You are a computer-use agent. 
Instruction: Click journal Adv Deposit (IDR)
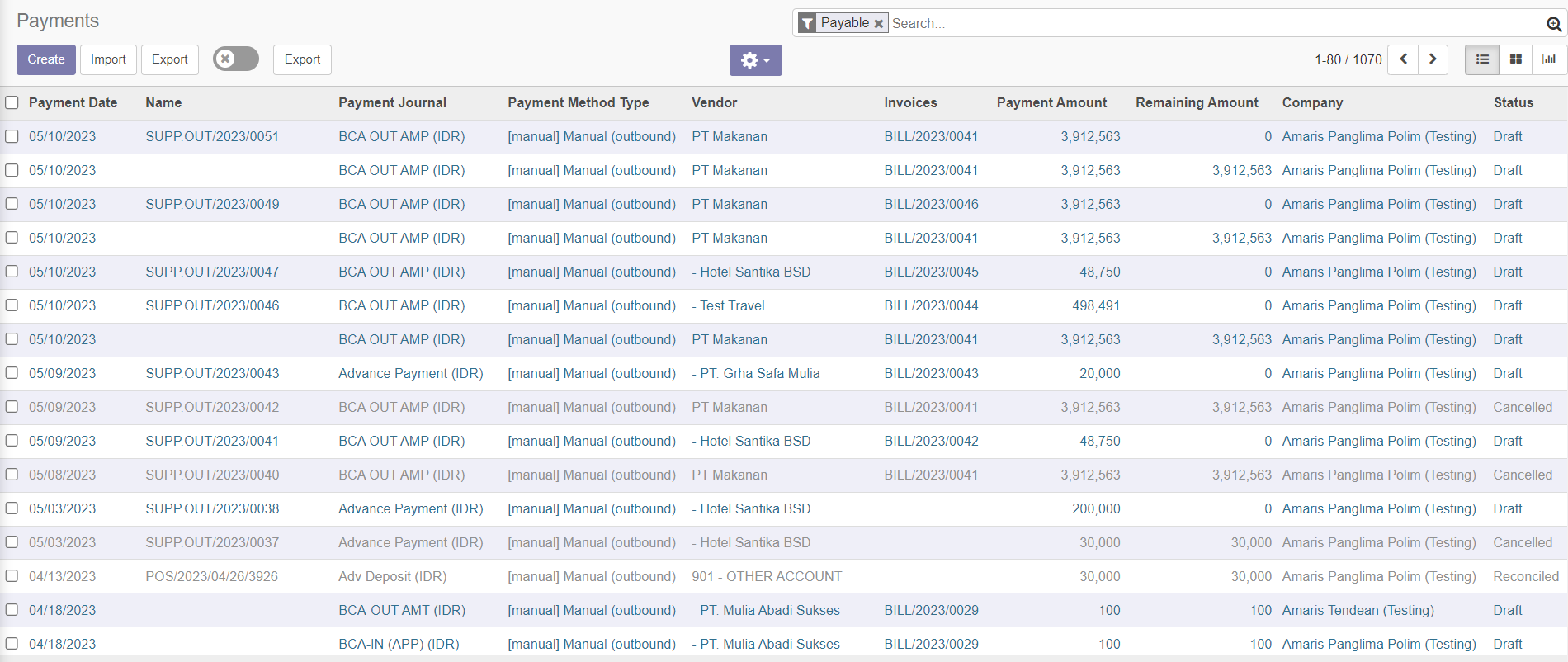tap(392, 576)
